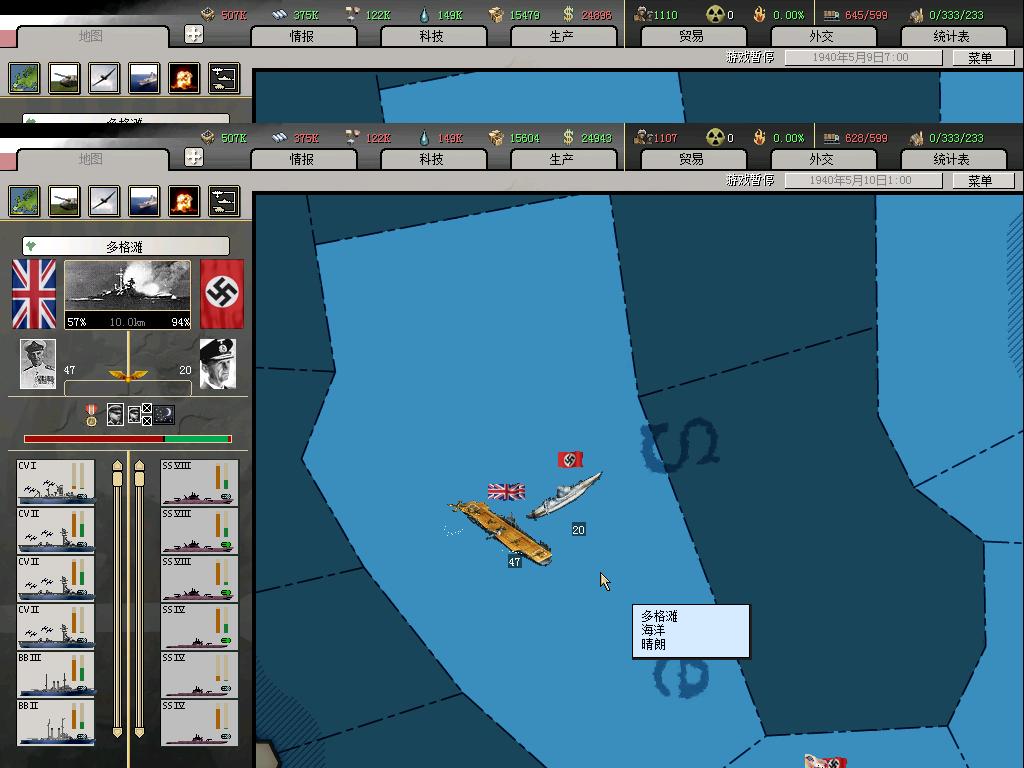Open the 生产 tab in lower screen
The image size is (1024, 768).
(x=563, y=159)
